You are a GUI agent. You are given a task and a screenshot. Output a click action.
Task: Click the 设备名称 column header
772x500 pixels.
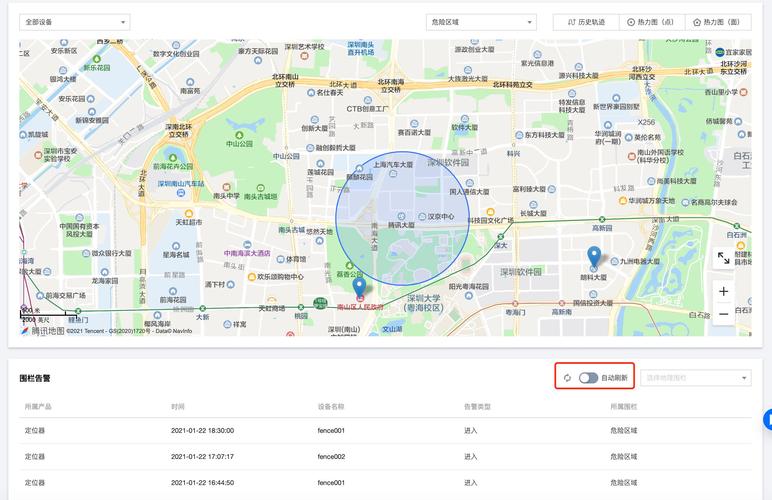click(x=331, y=406)
